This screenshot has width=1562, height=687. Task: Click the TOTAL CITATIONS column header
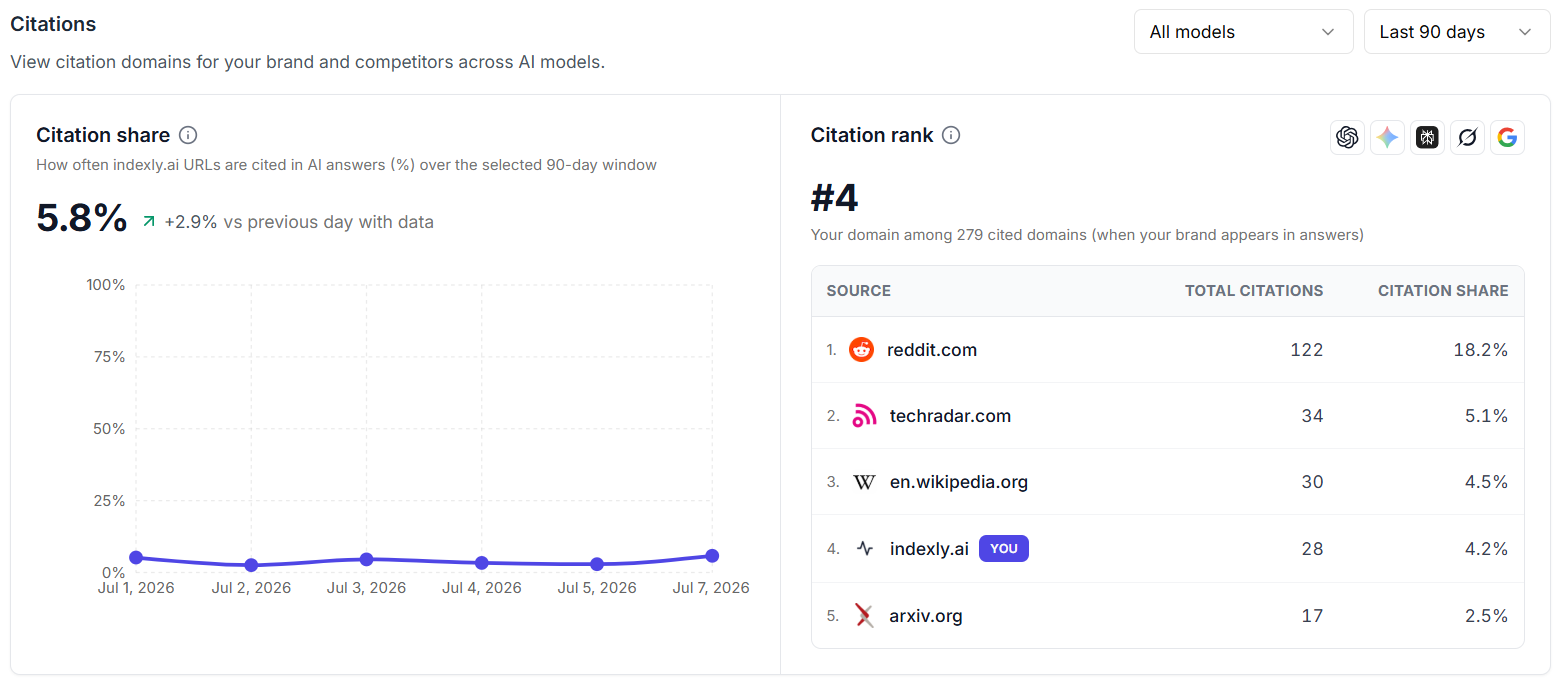click(x=1254, y=291)
